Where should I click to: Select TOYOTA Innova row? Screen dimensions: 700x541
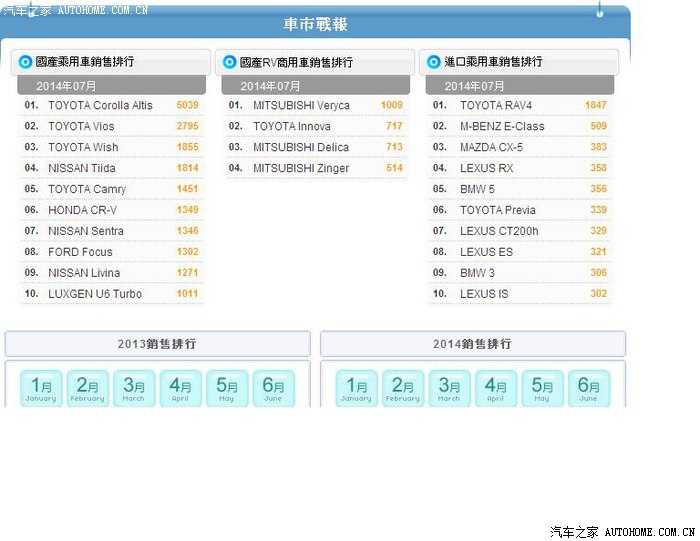[x=316, y=126]
